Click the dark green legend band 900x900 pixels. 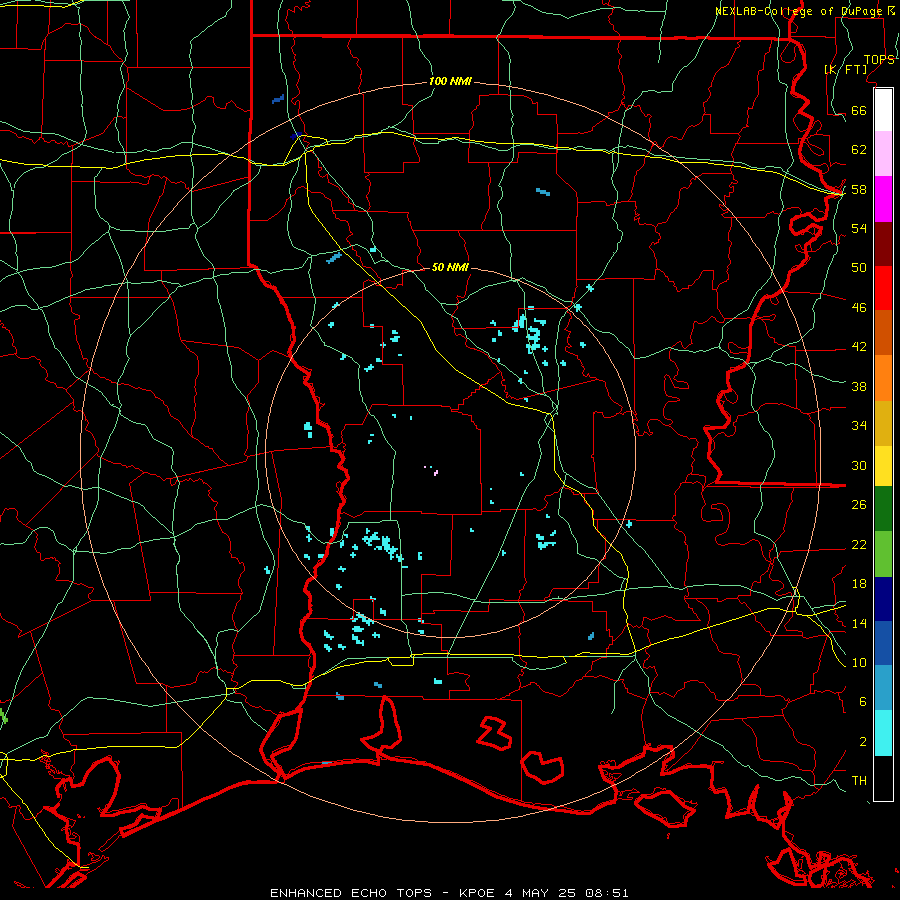(883, 509)
